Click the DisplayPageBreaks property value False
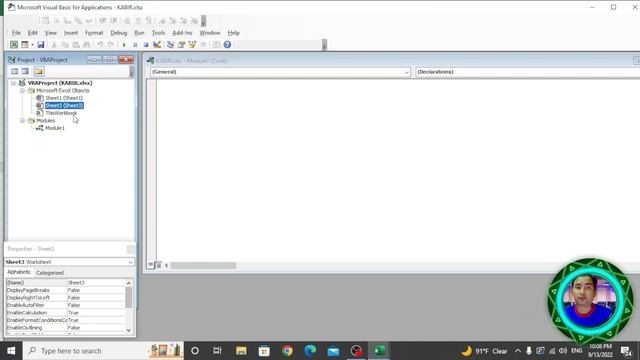The height and width of the screenshot is (360, 640). point(96,290)
